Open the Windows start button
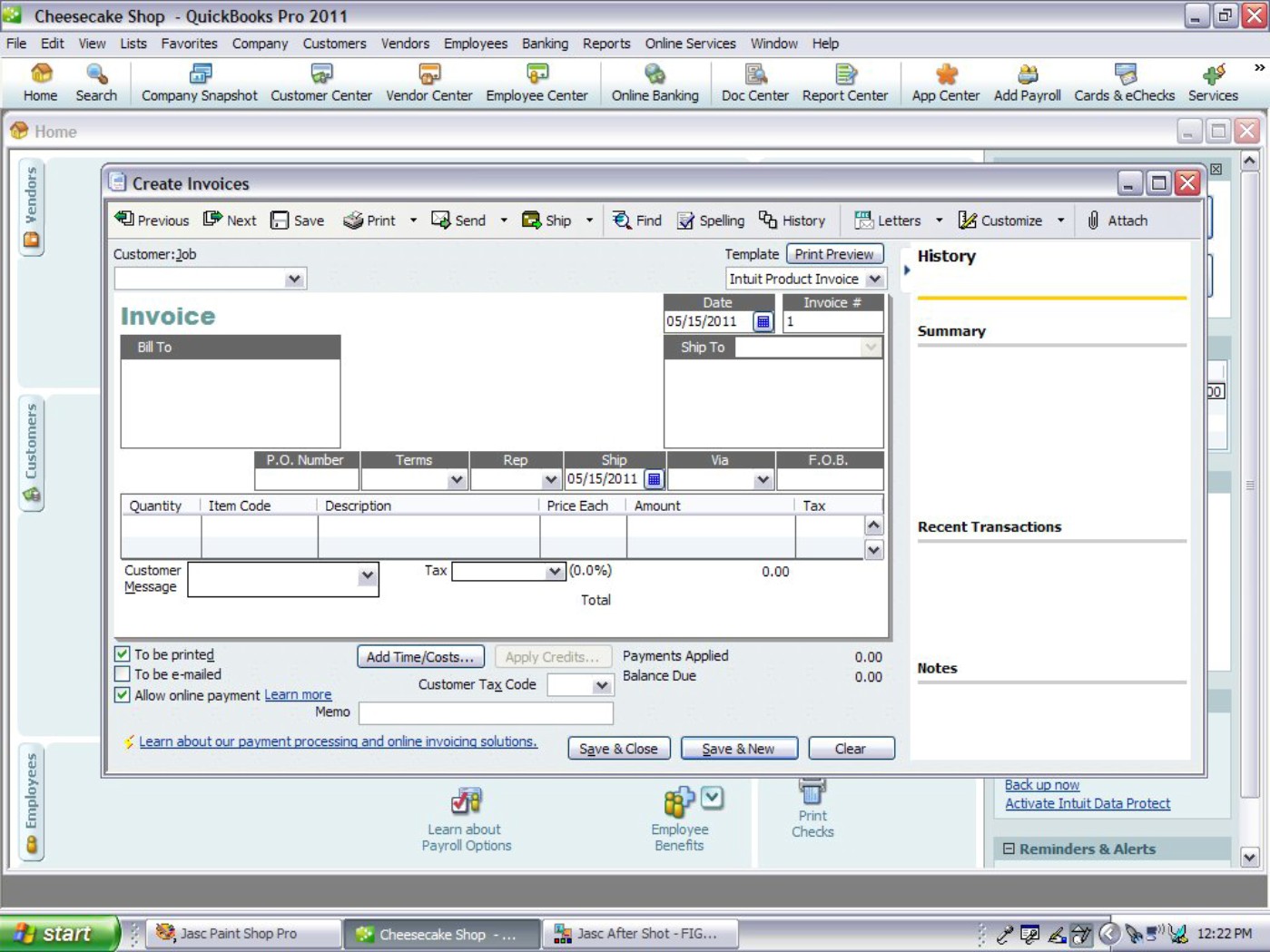This screenshot has height=952, width=1270. point(58,933)
